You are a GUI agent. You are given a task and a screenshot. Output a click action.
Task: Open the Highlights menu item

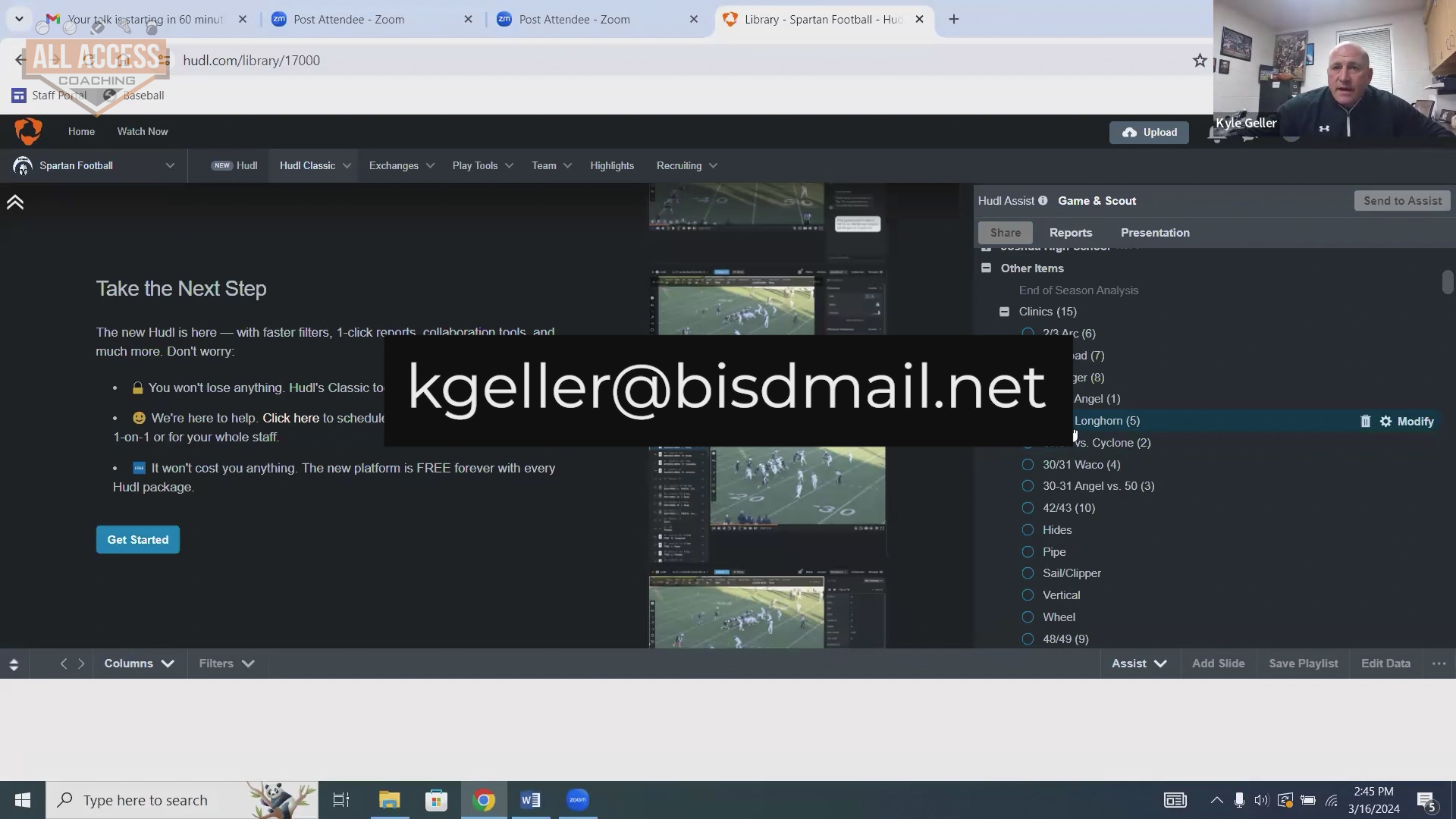612,165
